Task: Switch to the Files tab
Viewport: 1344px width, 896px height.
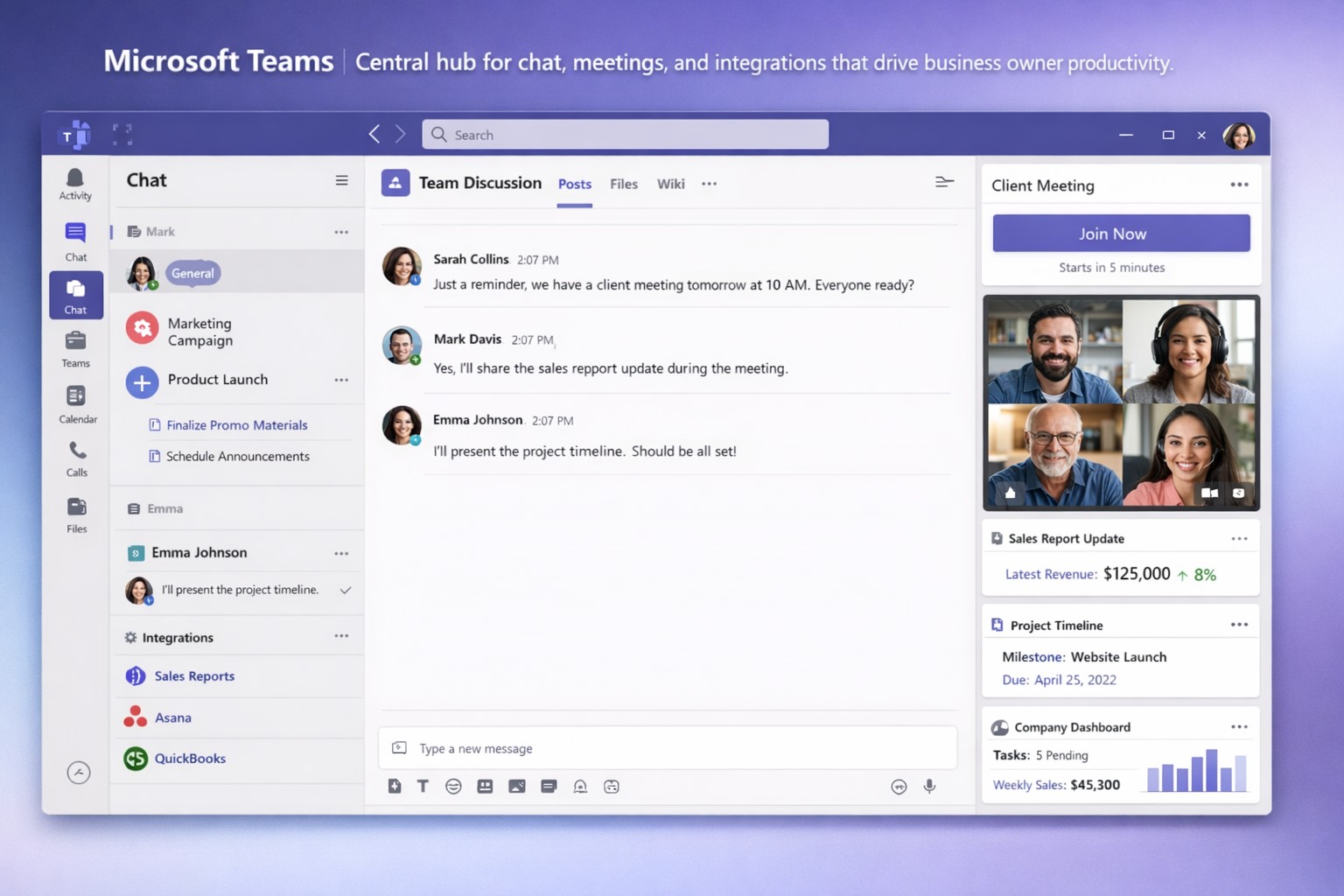Action: pyautogui.click(x=624, y=184)
